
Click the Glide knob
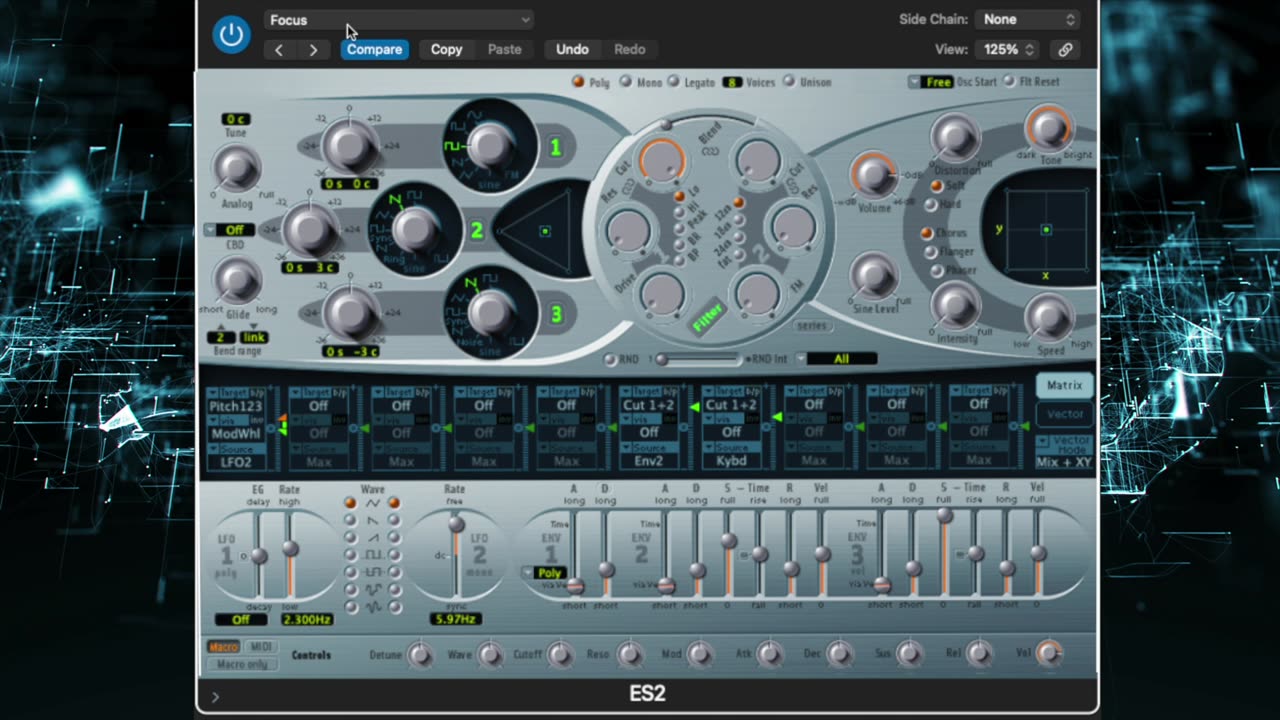(x=237, y=278)
